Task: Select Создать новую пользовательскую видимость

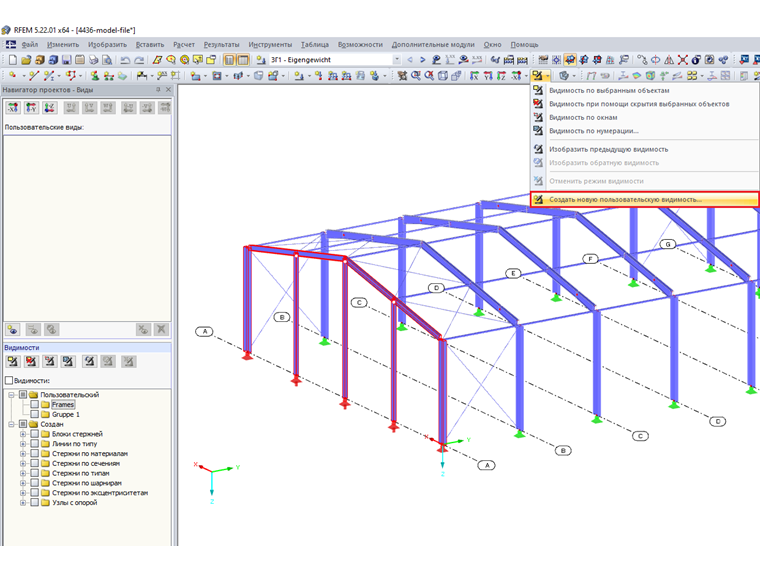Action: [x=645, y=199]
